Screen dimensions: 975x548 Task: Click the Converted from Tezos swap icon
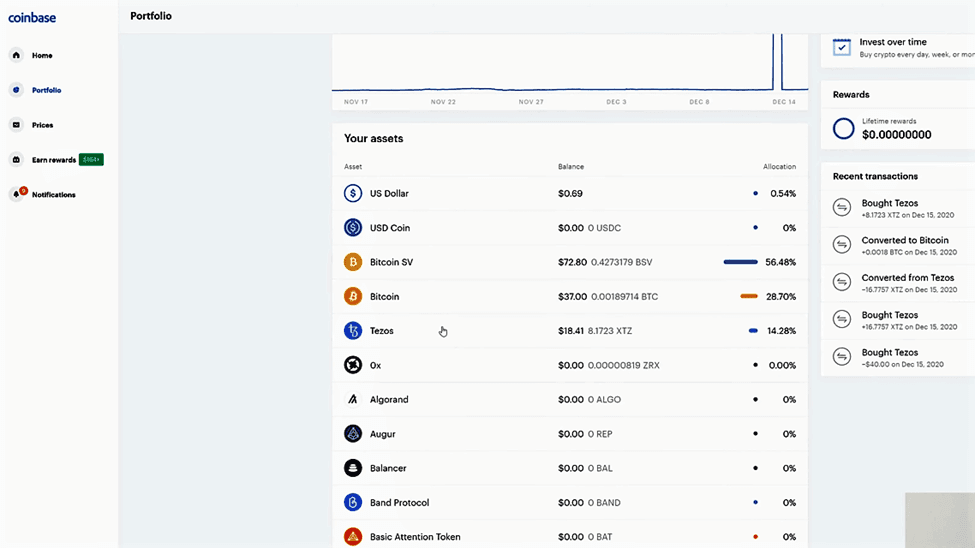coord(842,282)
